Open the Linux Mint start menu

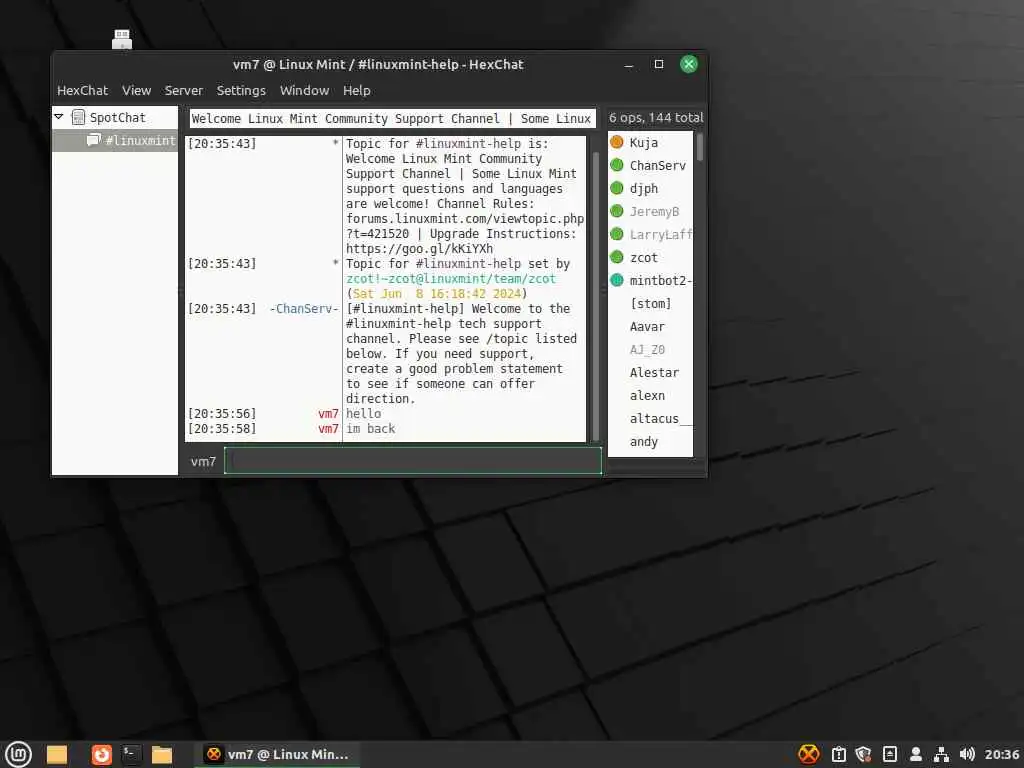(x=18, y=754)
